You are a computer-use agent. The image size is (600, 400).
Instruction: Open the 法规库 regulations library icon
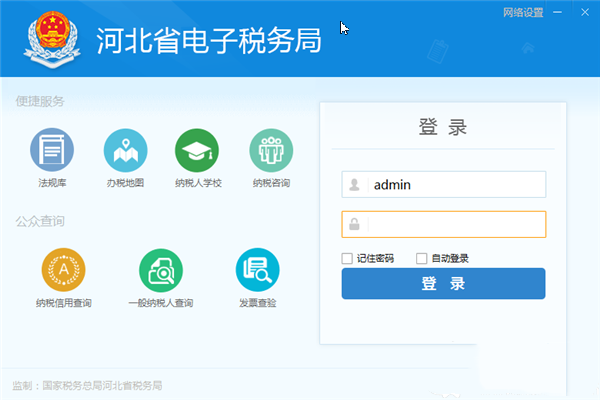(52, 151)
